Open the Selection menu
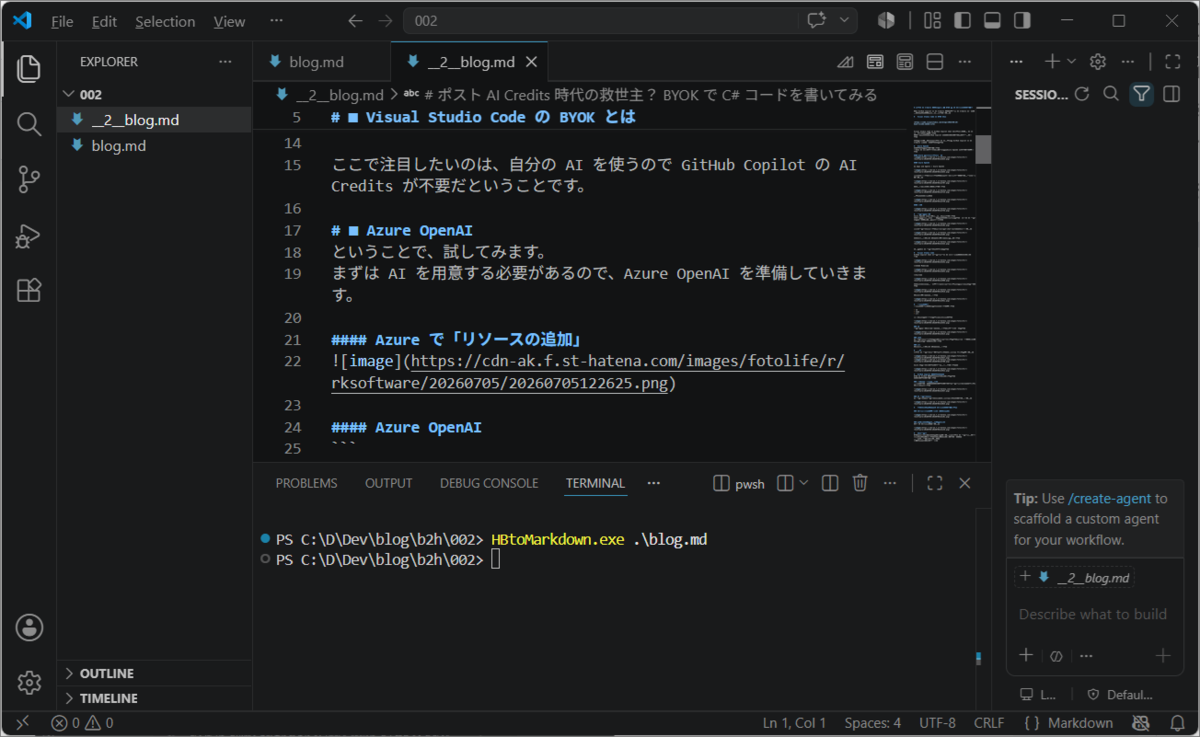Viewport: 1200px width, 737px height. pyautogui.click(x=165, y=21)
